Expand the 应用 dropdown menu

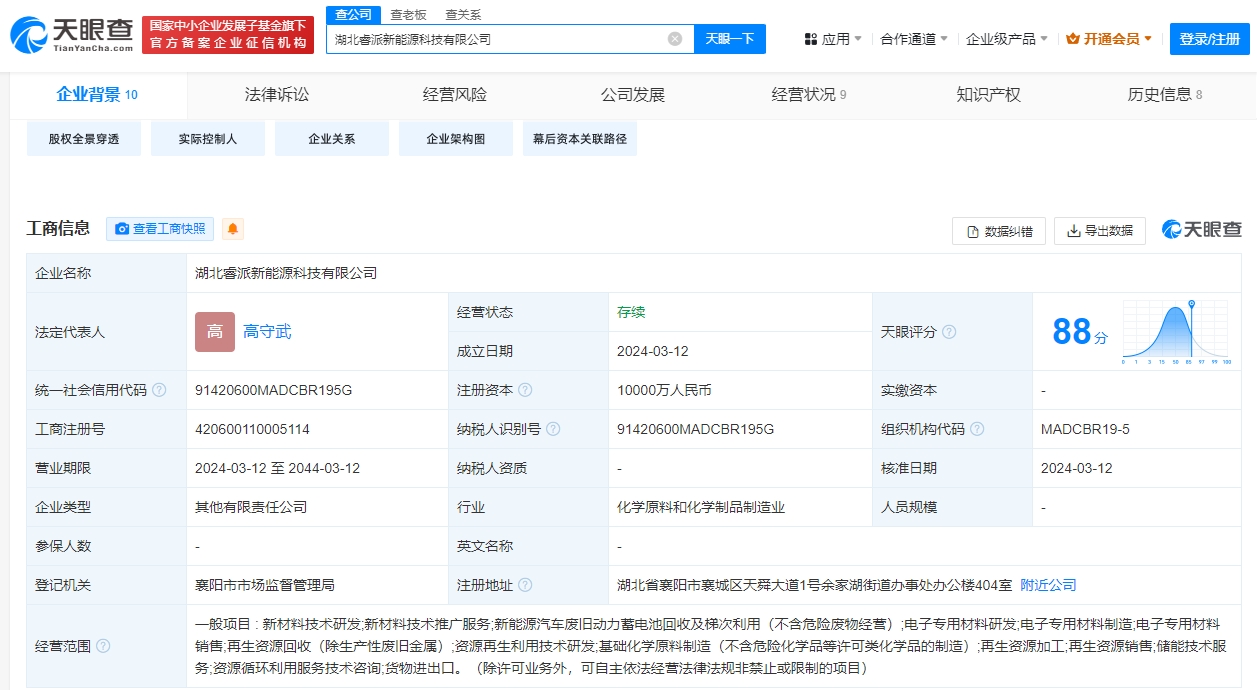[x=833, y=39]
